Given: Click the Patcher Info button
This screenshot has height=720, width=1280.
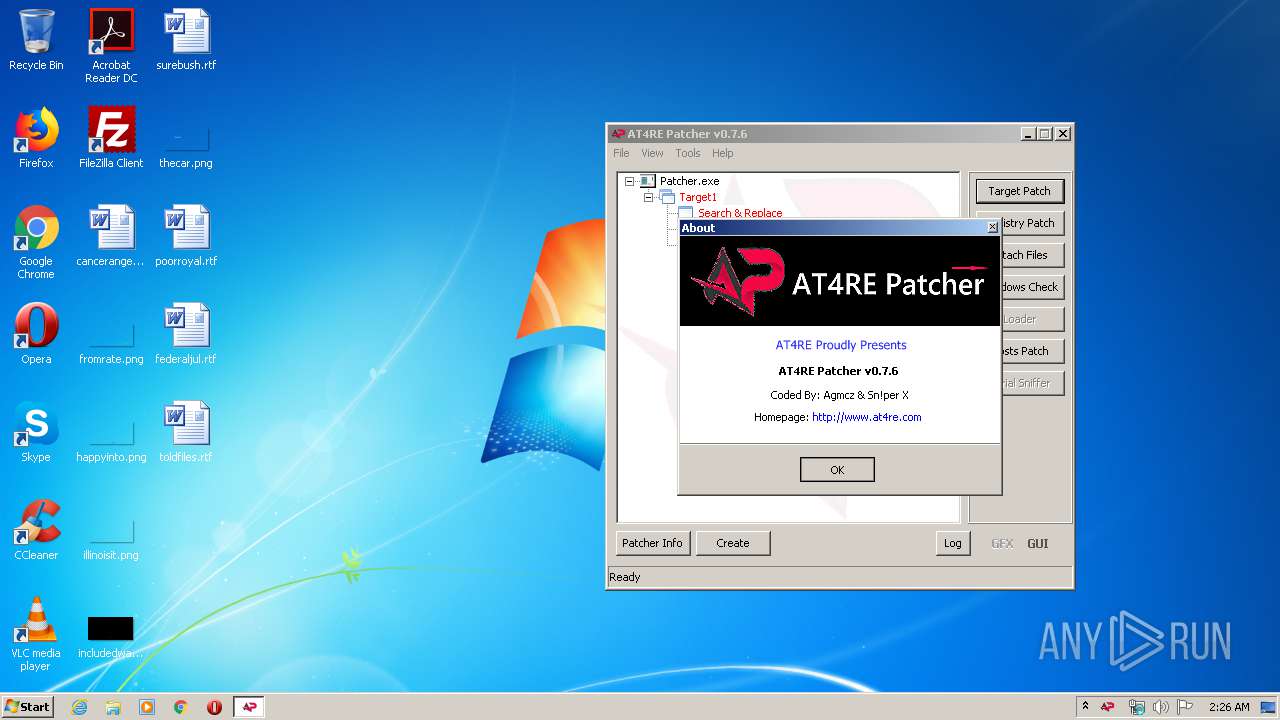Looking at the screenshot, I should 652,543.
